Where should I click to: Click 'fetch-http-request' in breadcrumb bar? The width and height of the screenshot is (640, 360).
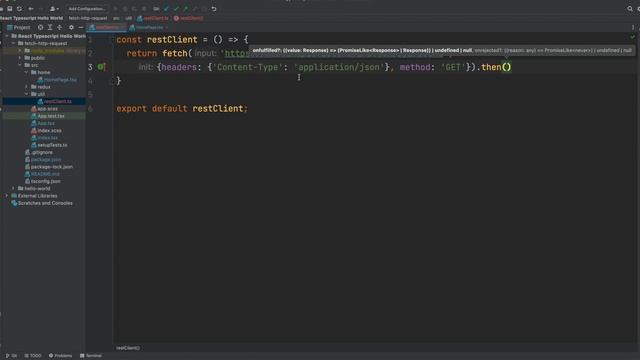tap(88, 18)
